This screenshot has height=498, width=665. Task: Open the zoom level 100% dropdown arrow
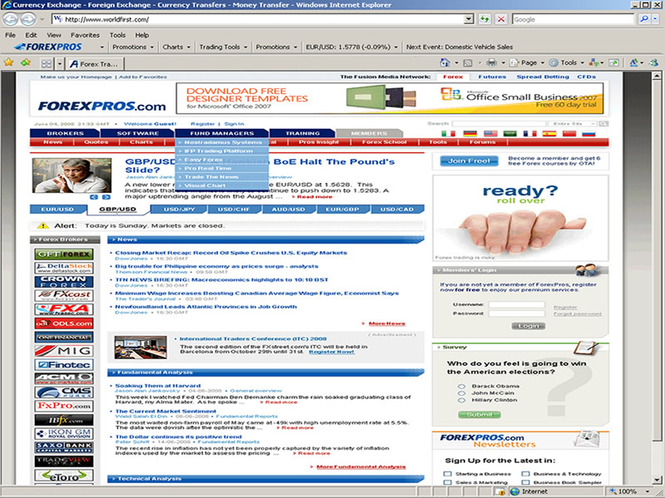coord(648,492)
